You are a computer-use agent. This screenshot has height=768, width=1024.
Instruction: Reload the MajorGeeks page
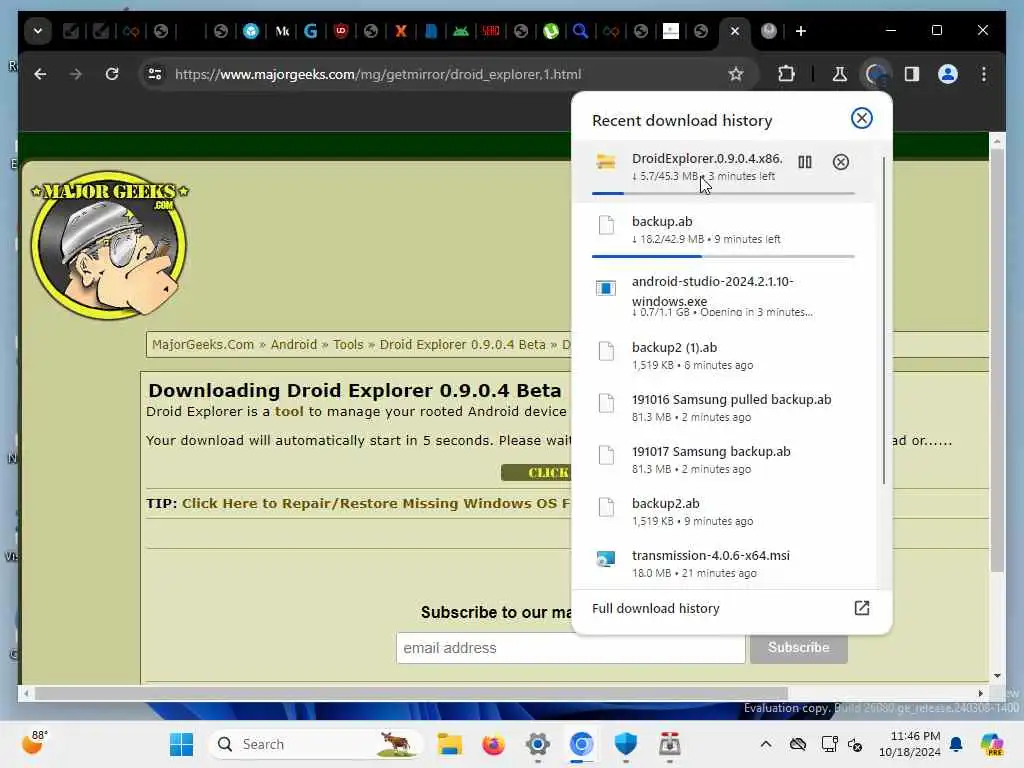point(112,74)
